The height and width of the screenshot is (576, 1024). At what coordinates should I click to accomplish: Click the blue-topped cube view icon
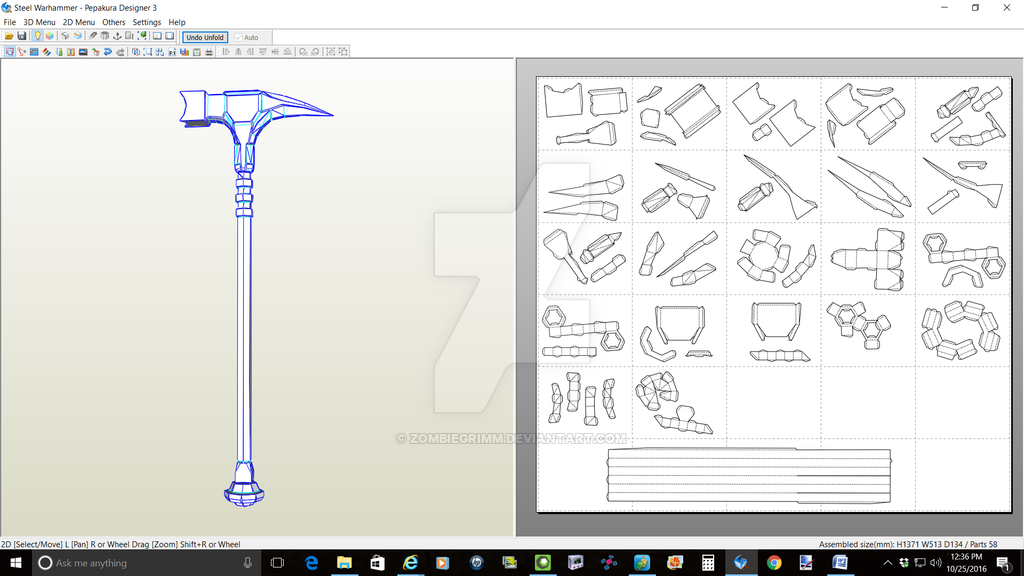[78, 36]
